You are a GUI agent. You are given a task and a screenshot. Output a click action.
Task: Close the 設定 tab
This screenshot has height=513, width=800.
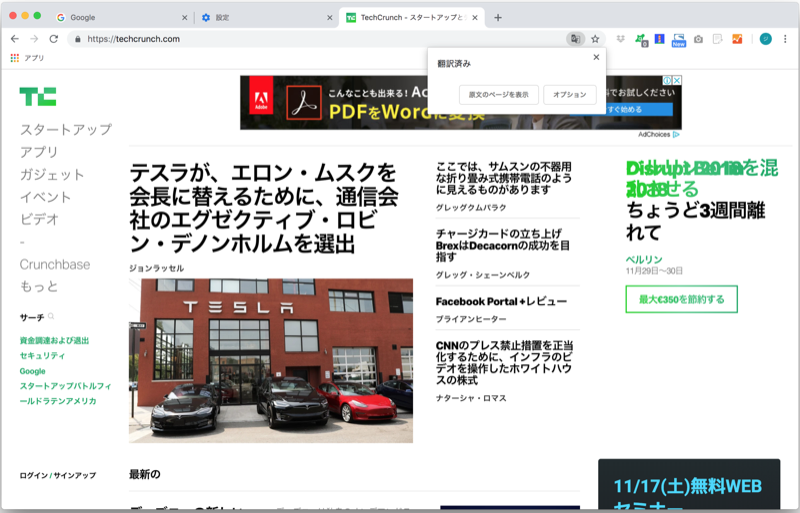pos(330,17)
